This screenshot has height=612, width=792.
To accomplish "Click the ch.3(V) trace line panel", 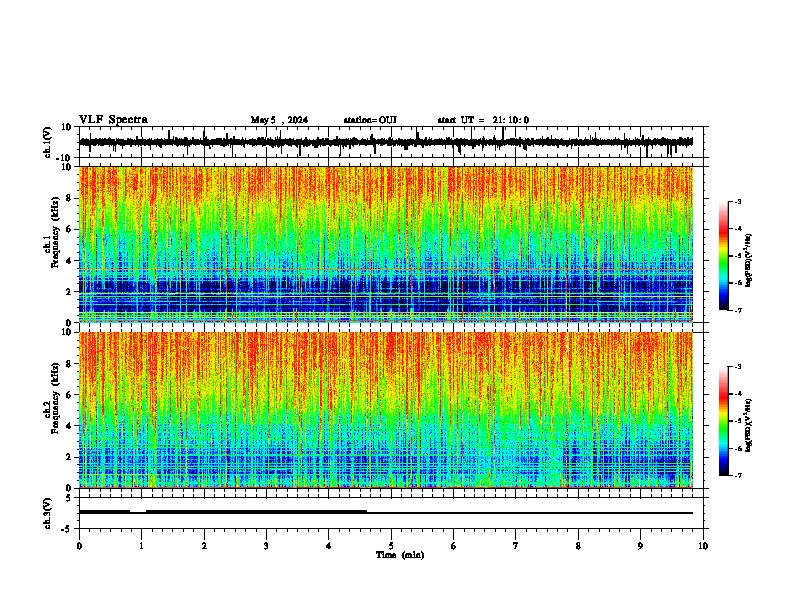I will pos(391,513).
